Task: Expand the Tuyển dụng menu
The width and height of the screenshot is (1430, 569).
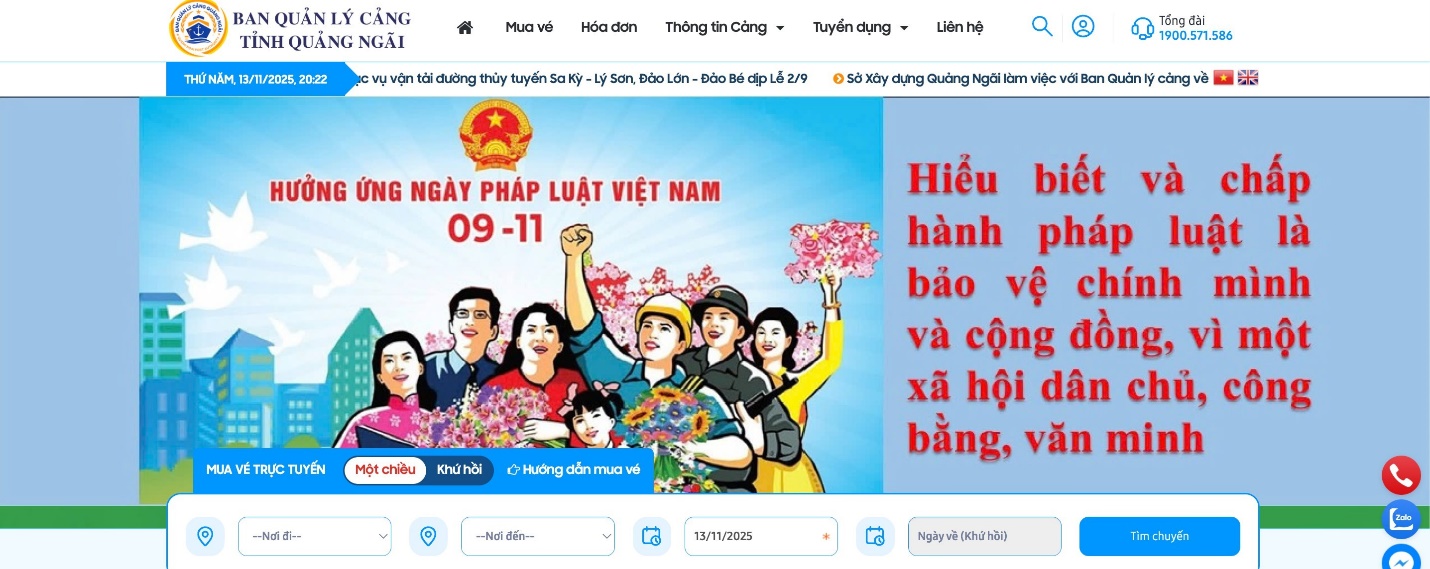Action: click(861, 27)
